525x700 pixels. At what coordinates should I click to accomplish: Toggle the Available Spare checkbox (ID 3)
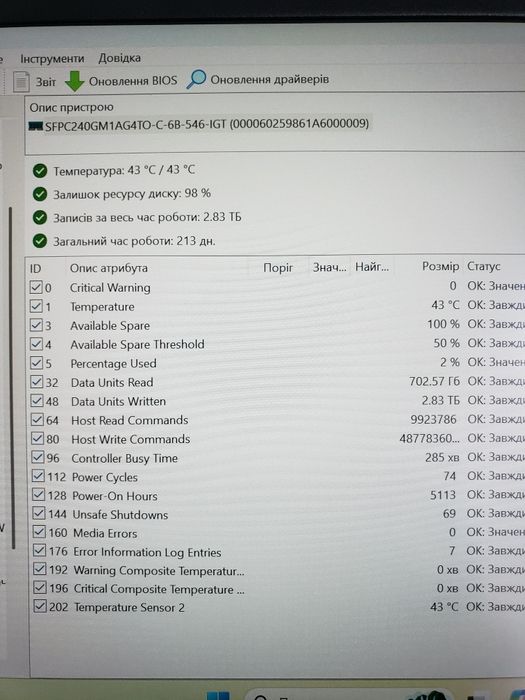click(x=36, y=325)
